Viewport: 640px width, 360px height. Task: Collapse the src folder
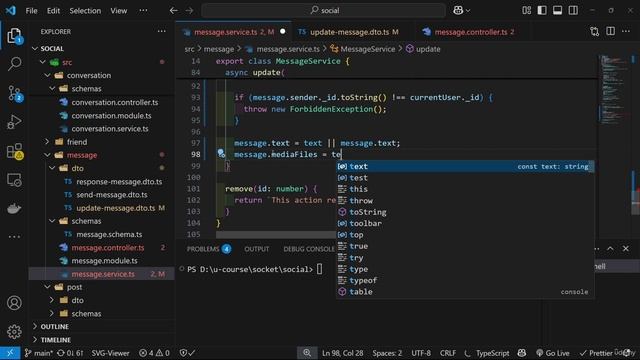click(x=67, y=62)
